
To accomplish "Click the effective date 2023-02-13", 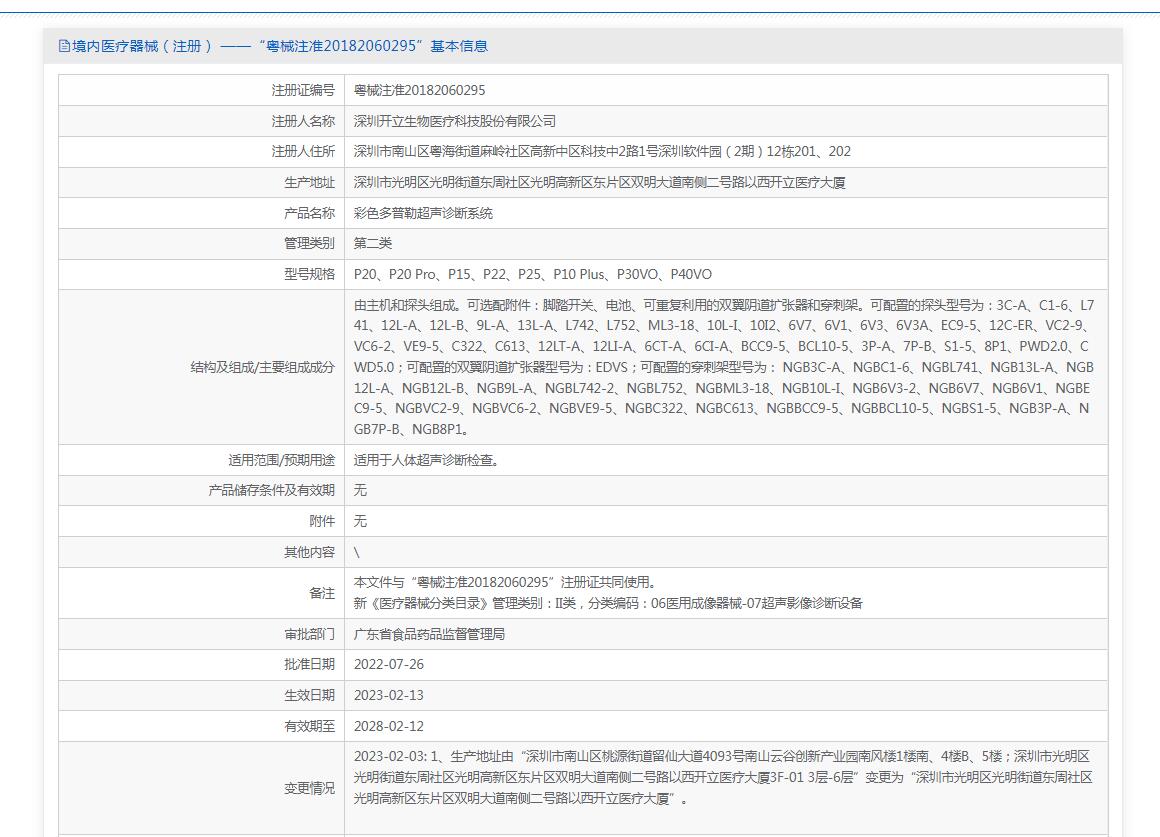I will point(389,696).
